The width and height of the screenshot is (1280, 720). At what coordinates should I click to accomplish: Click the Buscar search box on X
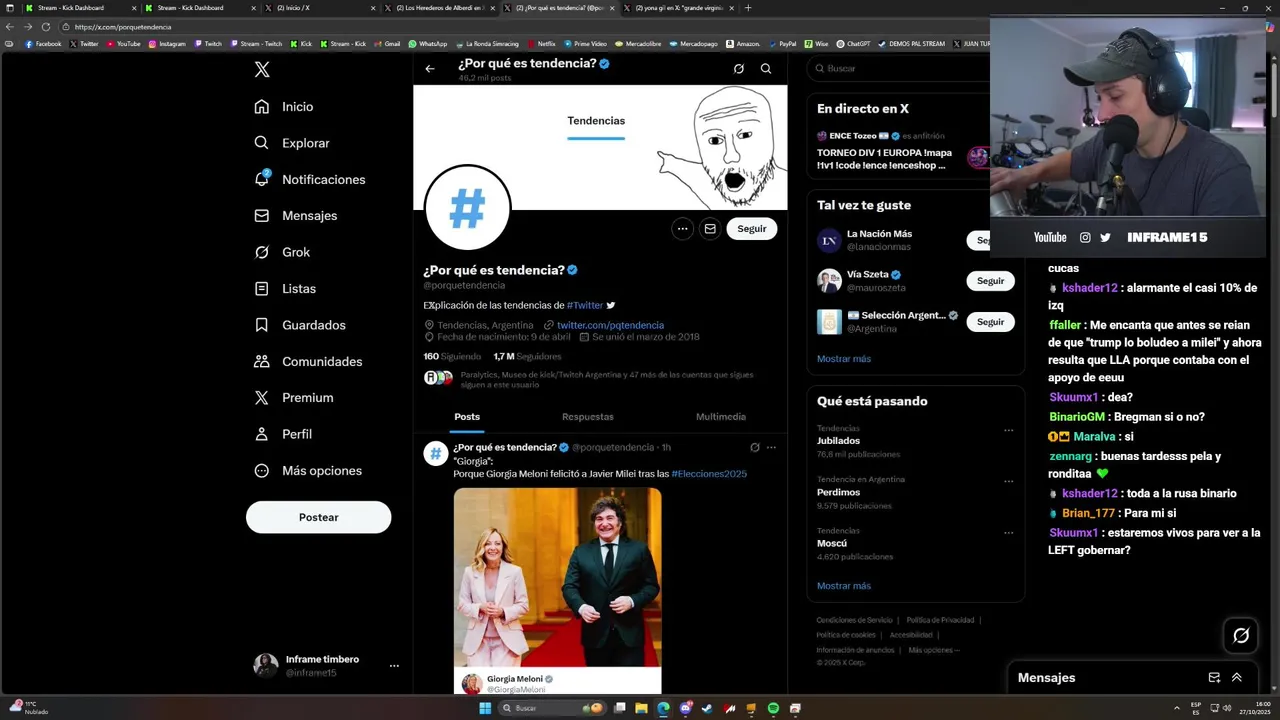tap(900, 69)
